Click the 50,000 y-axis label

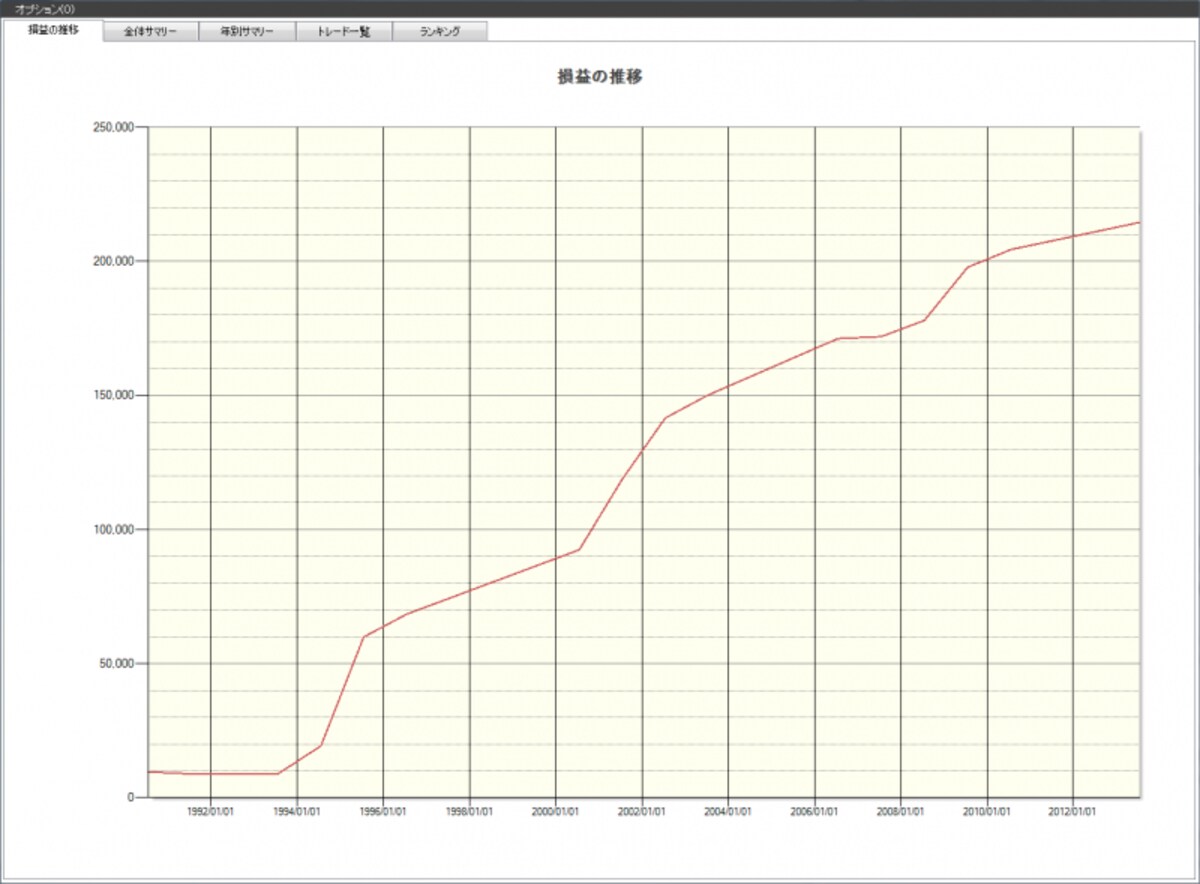(x=118, y=663)
